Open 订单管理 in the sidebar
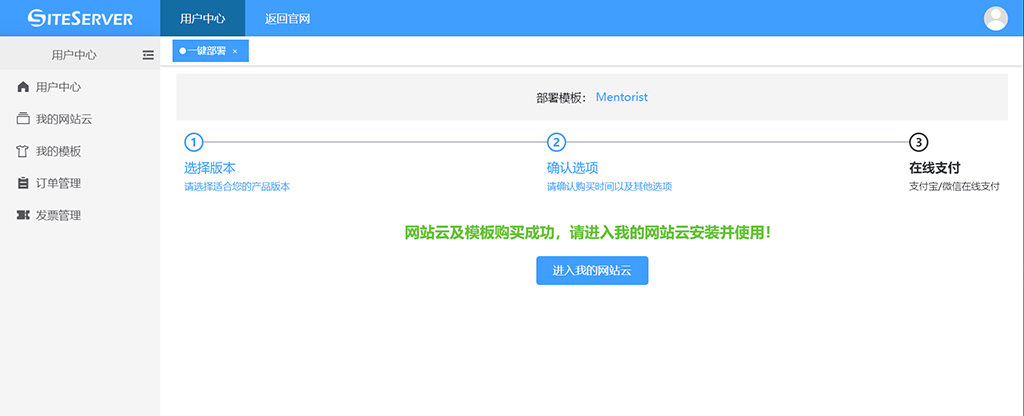Viewport: 1024px width, 416px height. tap(58, 183)
